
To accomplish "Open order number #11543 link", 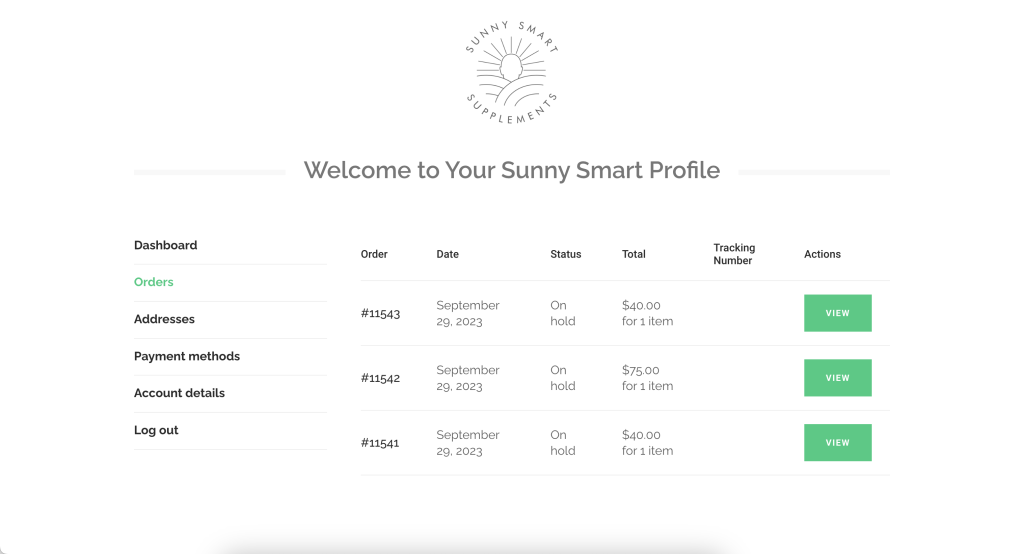I will click(x=380, y=314).
